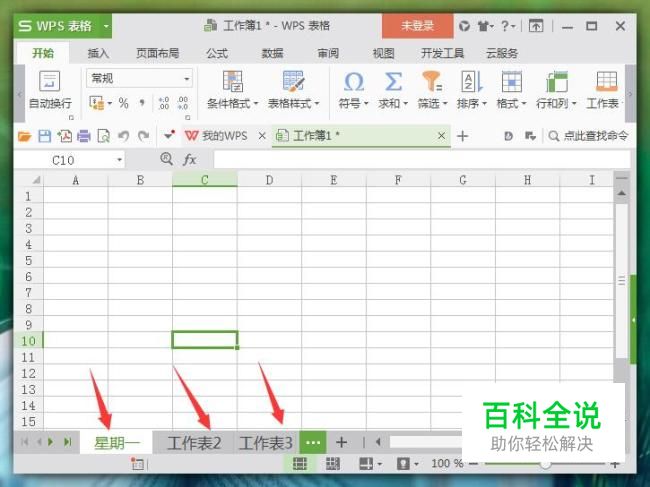Screen dimensions: 650x487
Task: Redo the last action
Action: (143, 136)
